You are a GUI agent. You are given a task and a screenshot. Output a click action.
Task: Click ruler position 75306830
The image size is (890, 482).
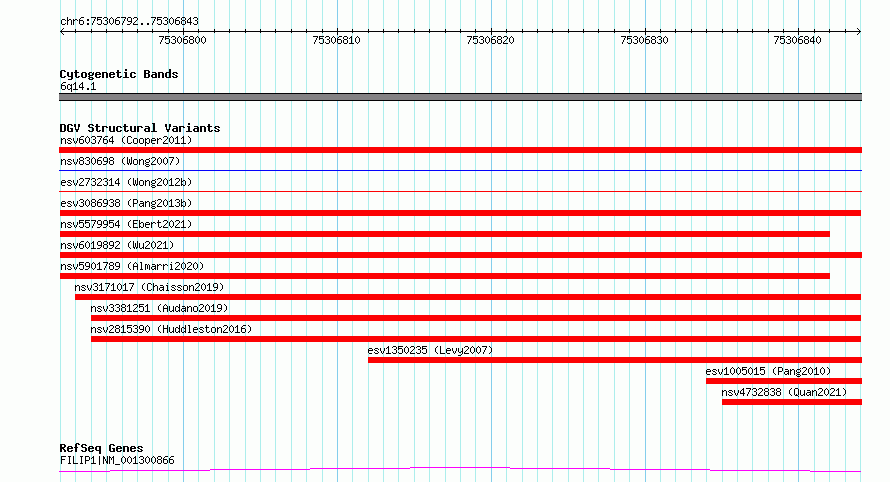click(x=645, y=40)
